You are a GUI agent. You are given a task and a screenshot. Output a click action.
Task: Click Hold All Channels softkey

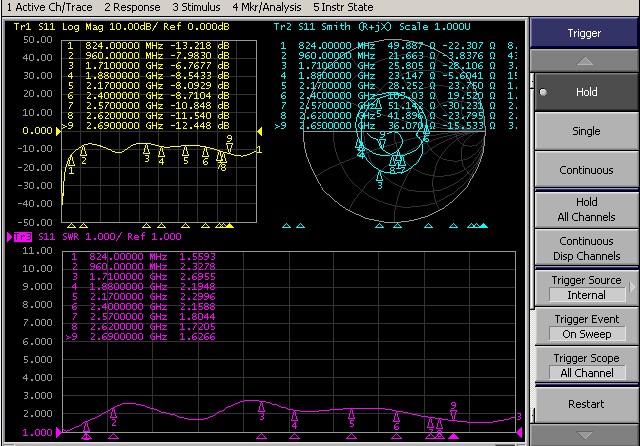click(x=586, y=209)
